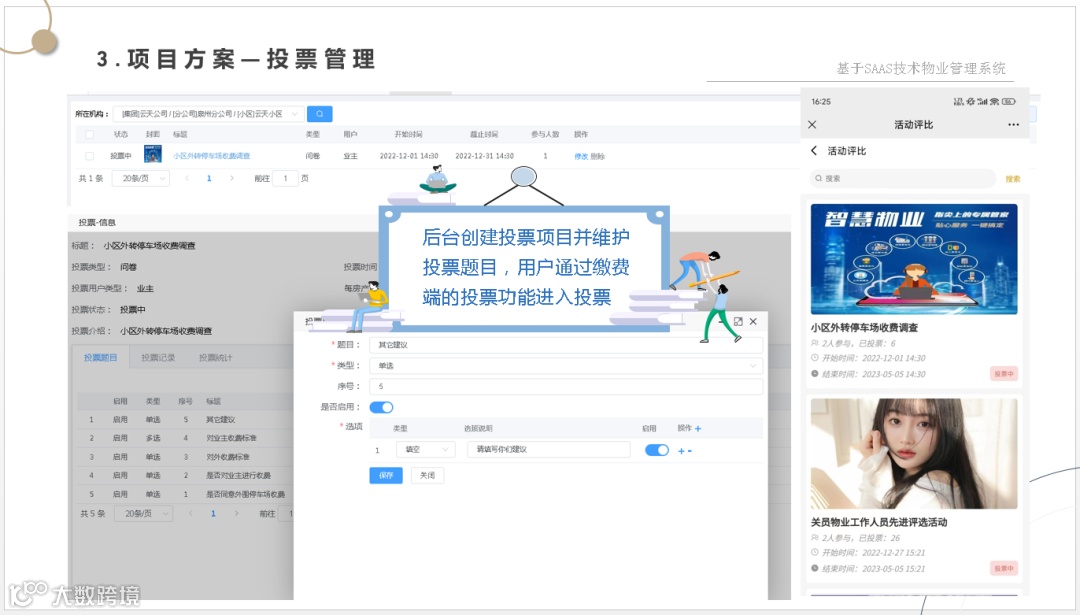Viewport: 1080px width, 615px height.
Task: Go to the next page in the lower pager
Action: click(236, 514)
